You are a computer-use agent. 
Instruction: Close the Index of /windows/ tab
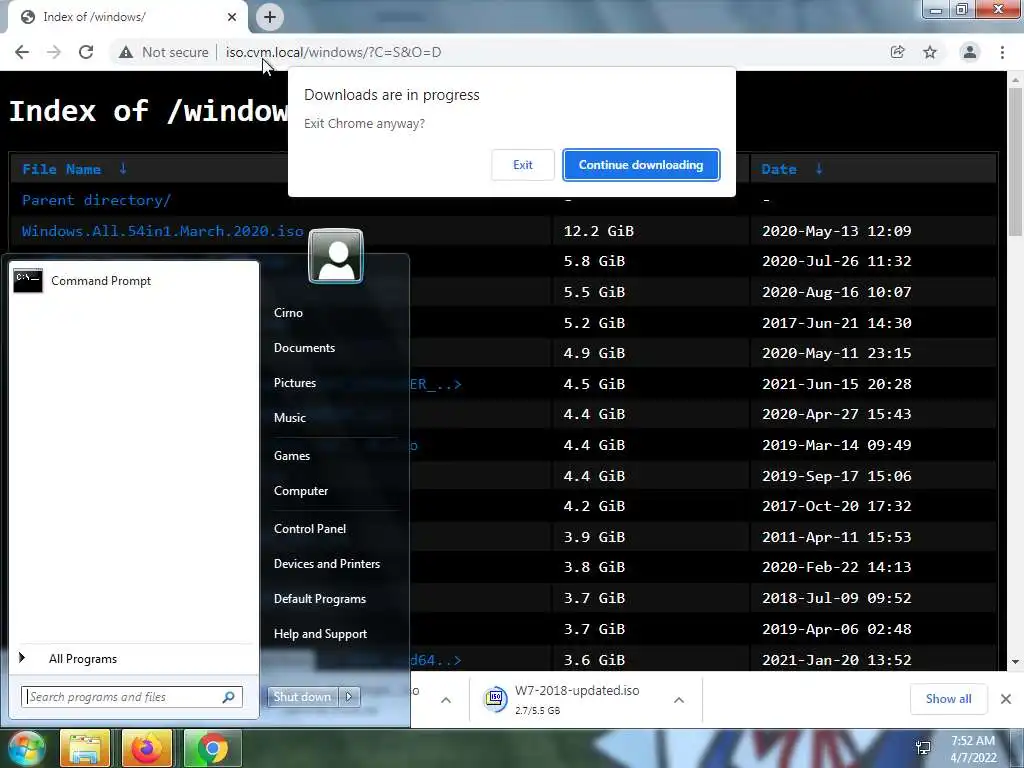[232, 17]
